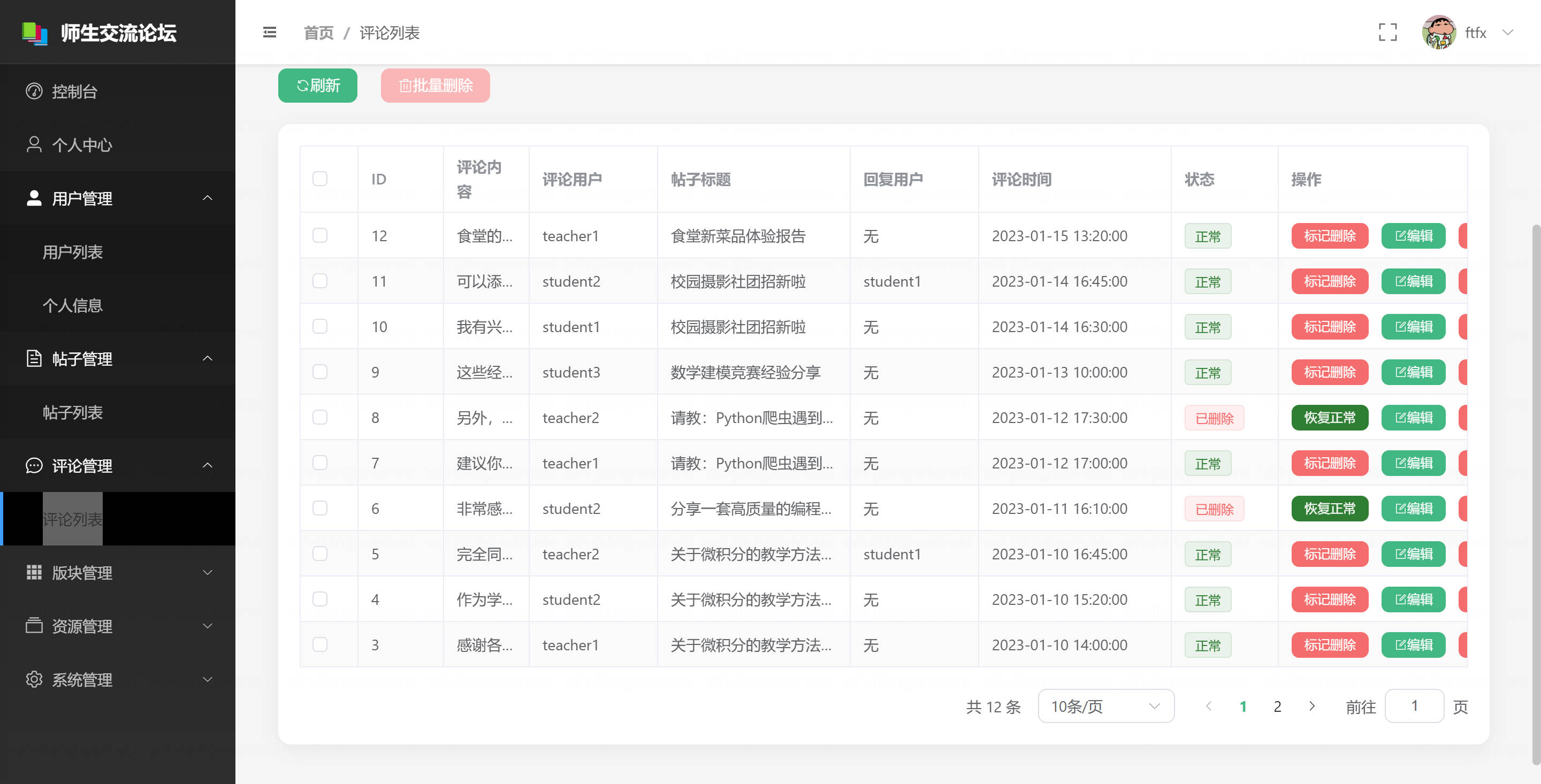
Task: Click the 帖子管理 document icon
Action: [34, 358]
